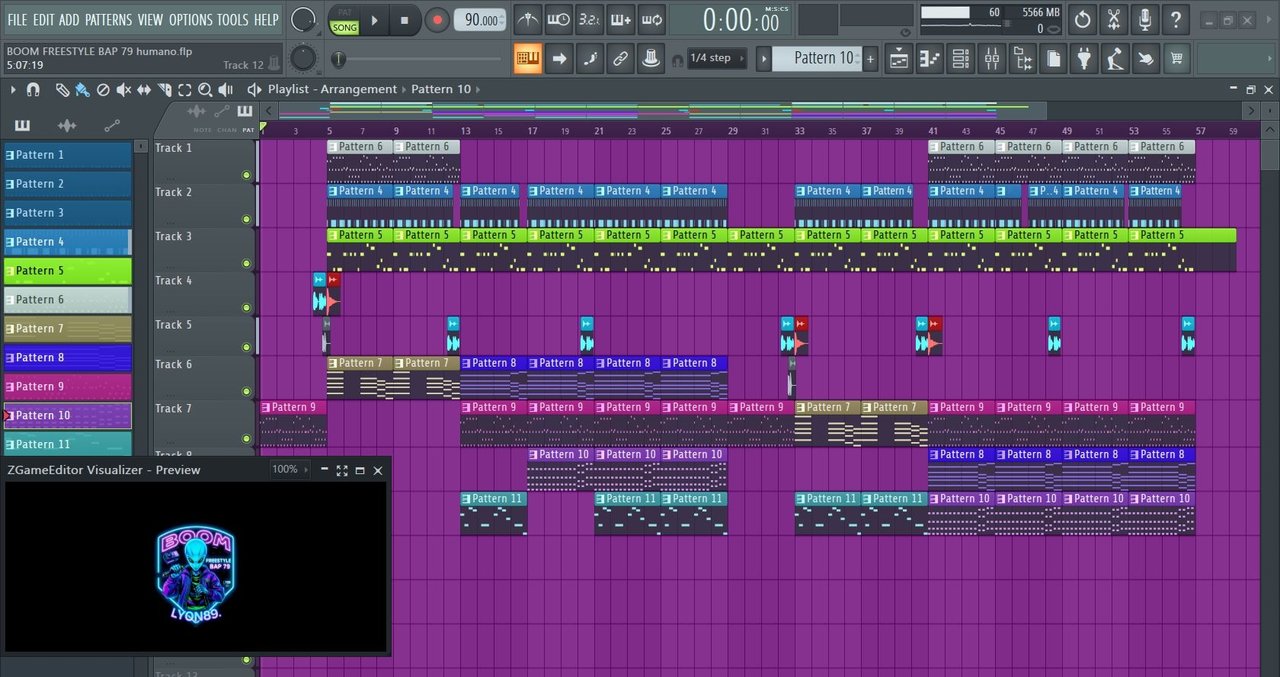
Task: Open the Channel rack icon
Action: point(961,59)
